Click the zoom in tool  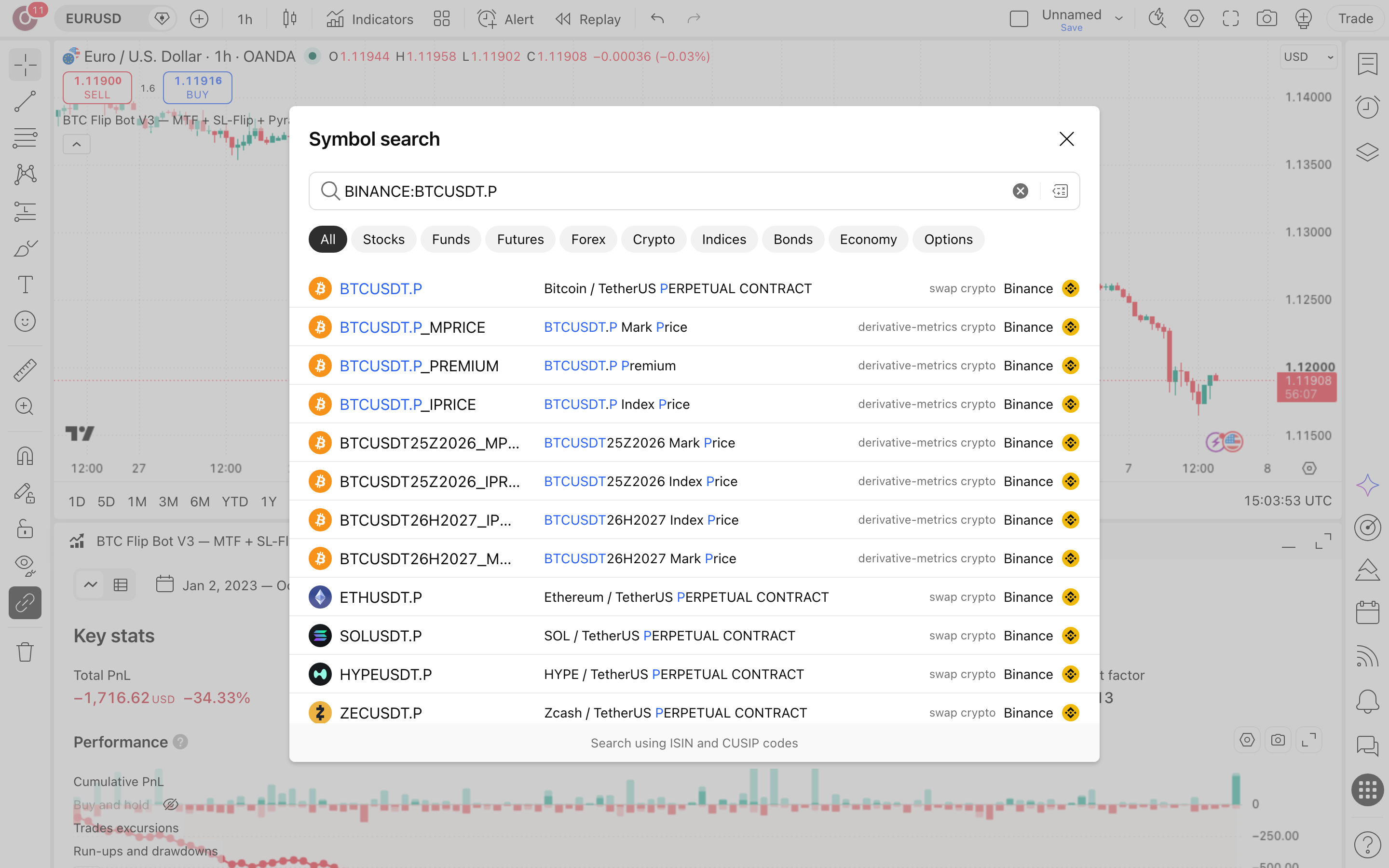[x=25, y=407]
